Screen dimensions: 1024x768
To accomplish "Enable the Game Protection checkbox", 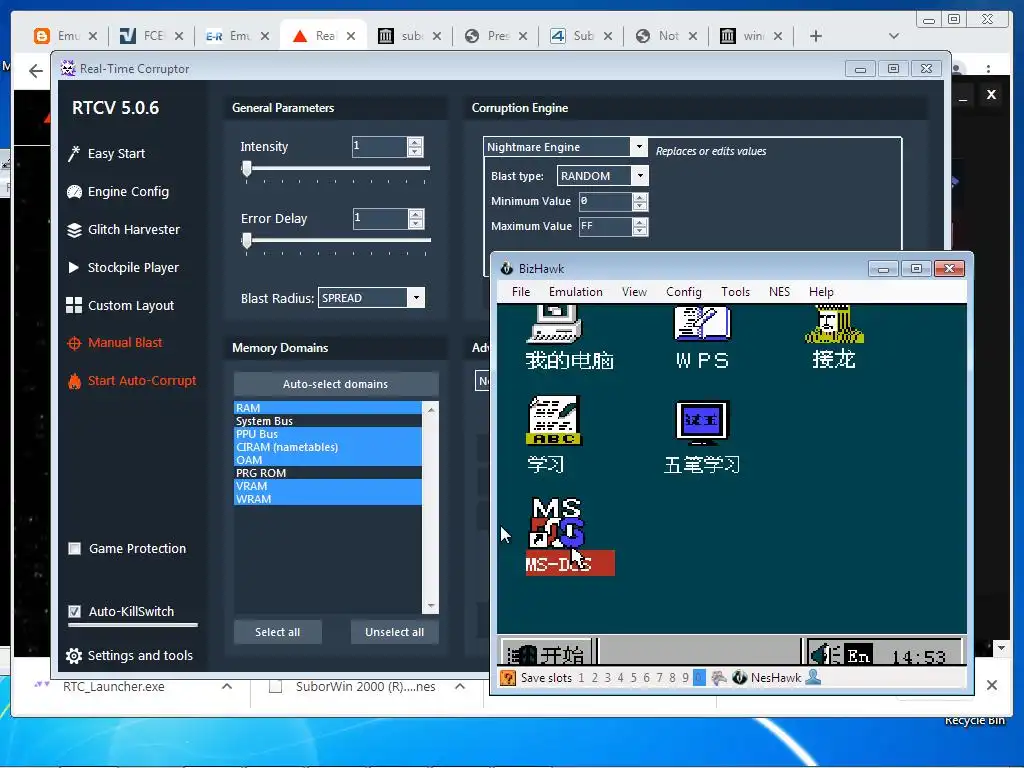I will pos(74,549).
